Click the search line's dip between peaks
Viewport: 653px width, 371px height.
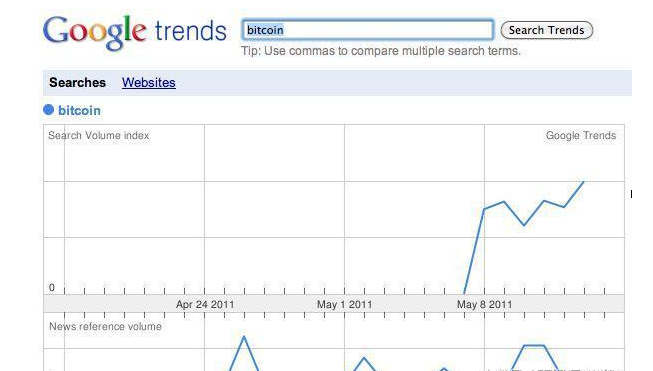click(x=523, y=225)
